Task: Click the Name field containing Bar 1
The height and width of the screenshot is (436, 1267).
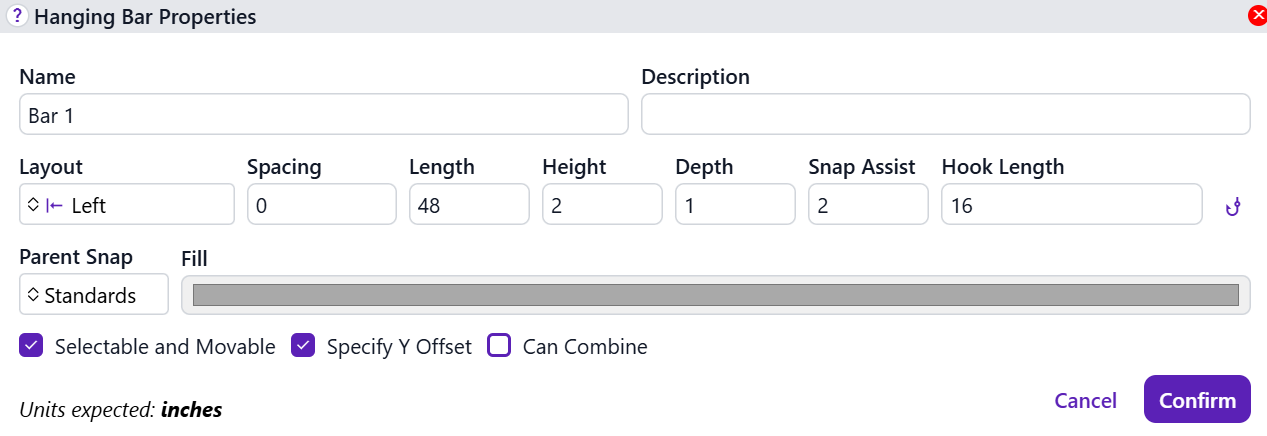Action: [323, 115]
